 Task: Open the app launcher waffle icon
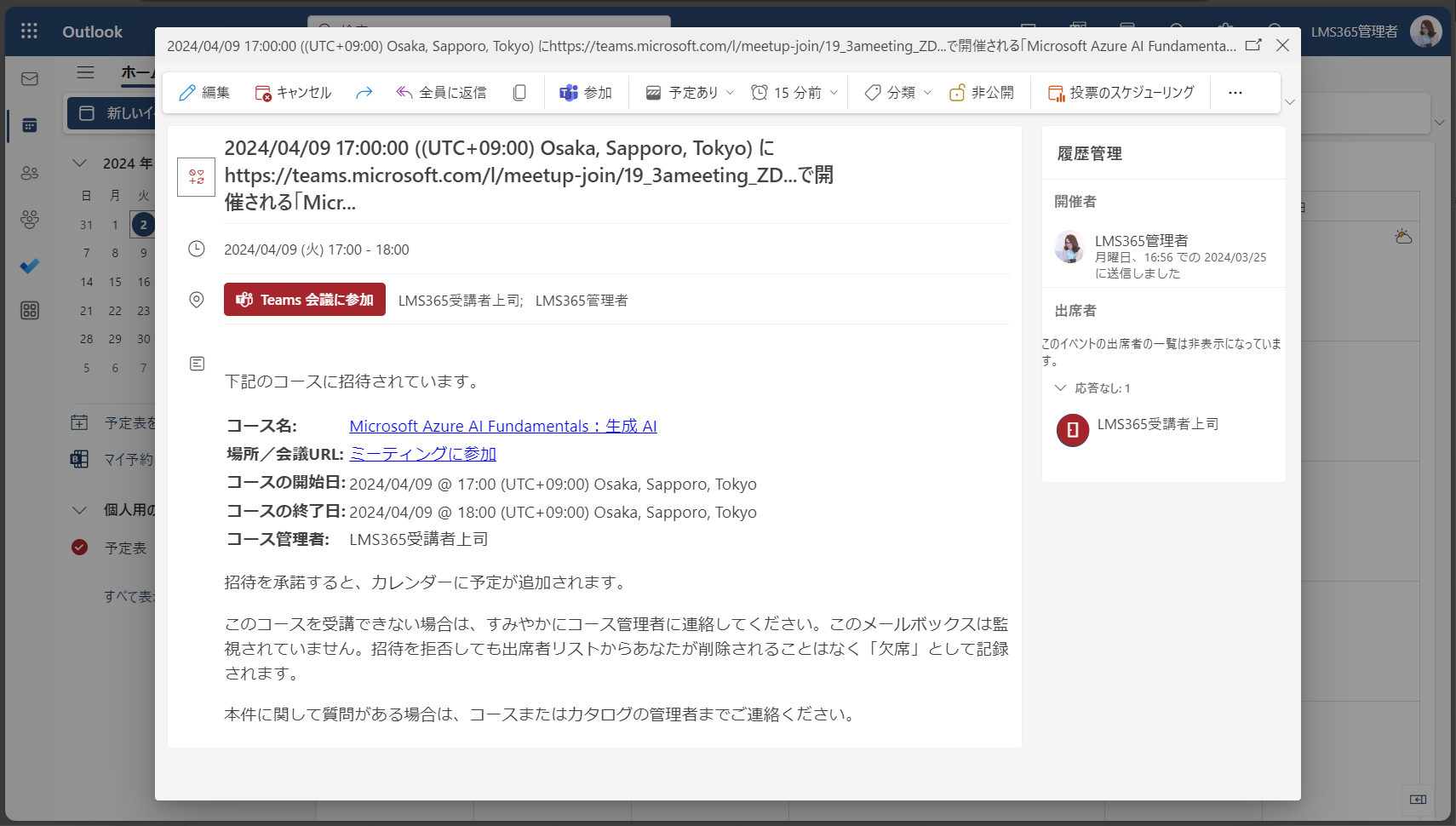point(29,32)
